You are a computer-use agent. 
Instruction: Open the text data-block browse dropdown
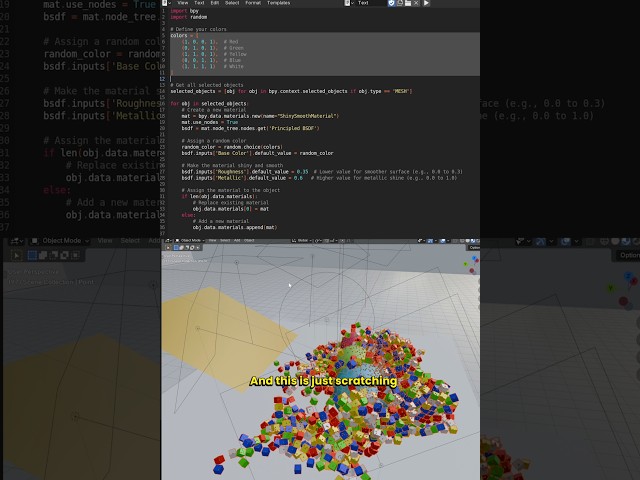coord(349,3)
